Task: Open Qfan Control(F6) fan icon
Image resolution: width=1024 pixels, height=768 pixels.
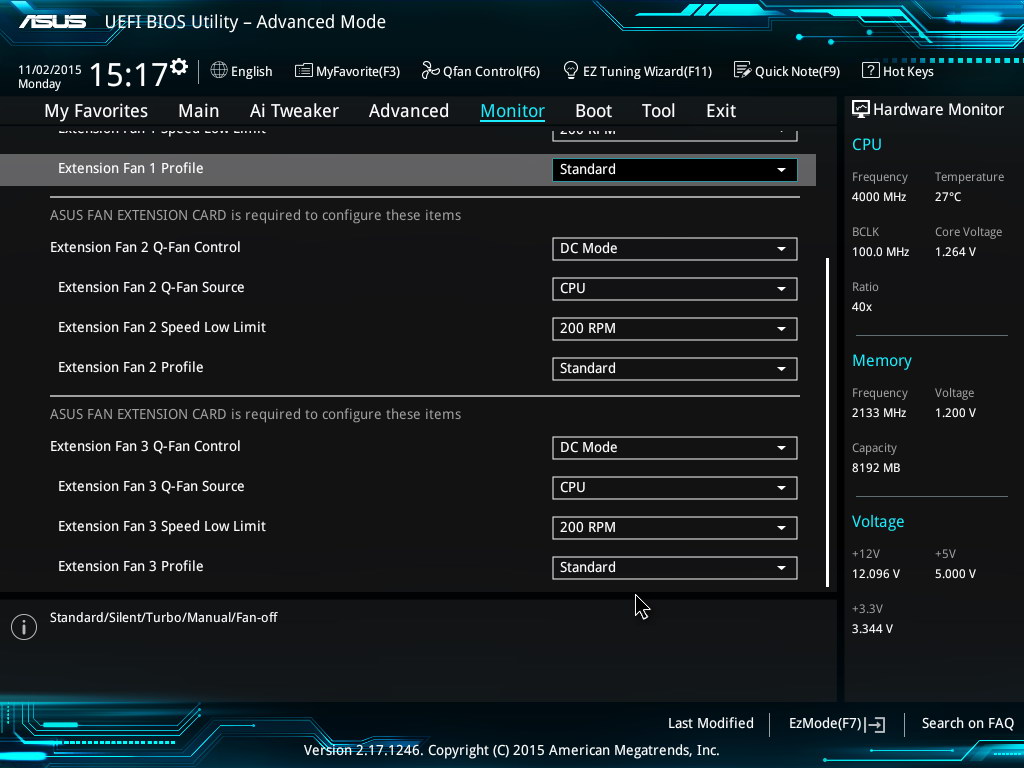Action: (430, 71)
